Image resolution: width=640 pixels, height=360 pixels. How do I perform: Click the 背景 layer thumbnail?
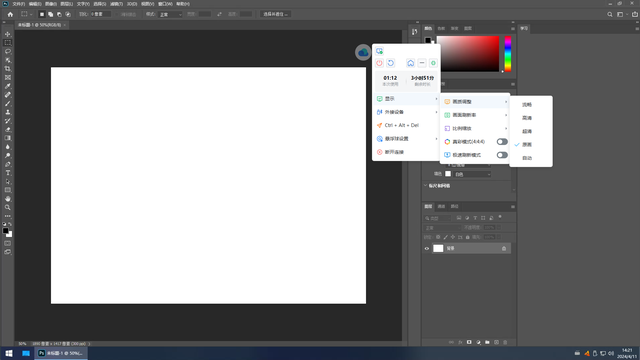point(438,248)
